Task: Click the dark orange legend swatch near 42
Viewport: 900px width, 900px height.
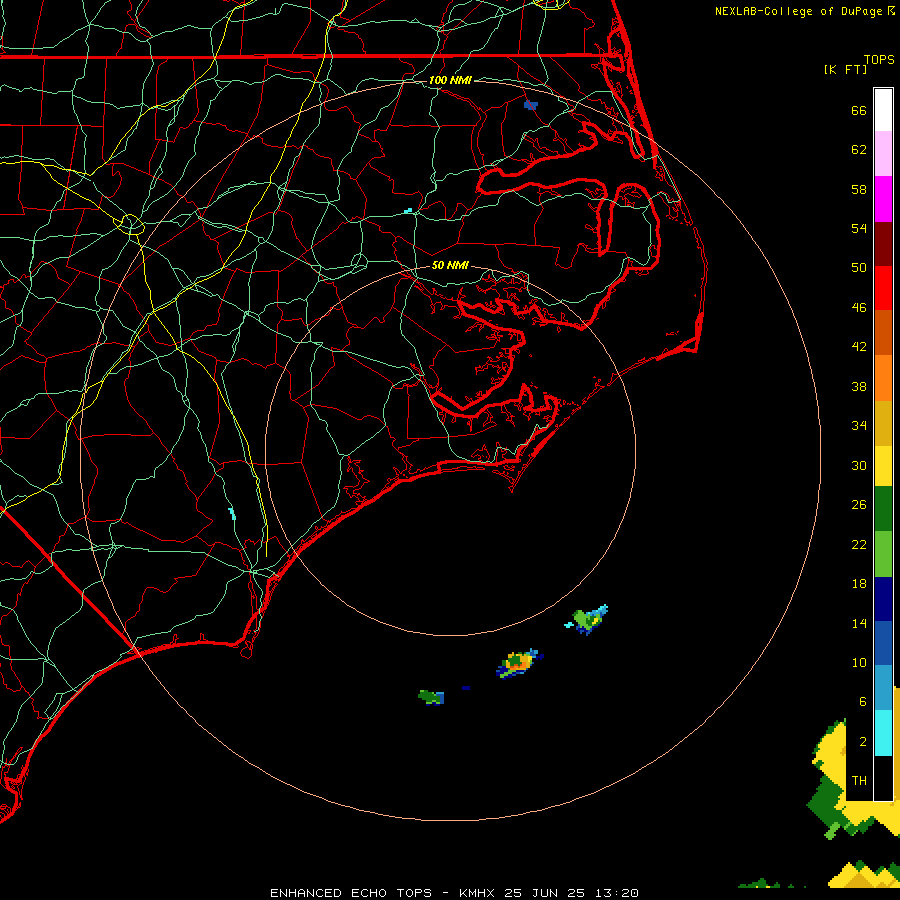Action: pyautogui.click(x=883, y=332)
